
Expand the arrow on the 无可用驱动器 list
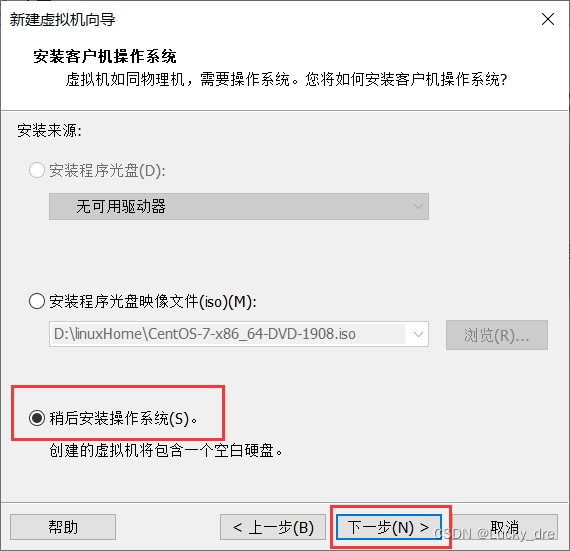coord(418,206)
